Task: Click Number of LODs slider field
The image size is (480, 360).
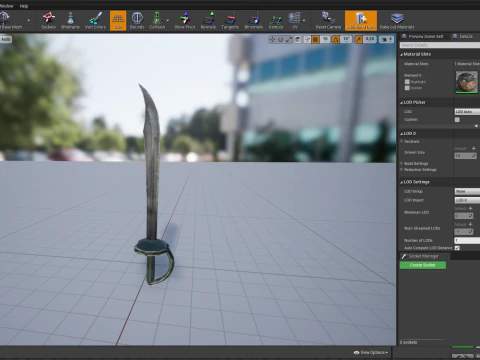Action: [x=467, y=240]
